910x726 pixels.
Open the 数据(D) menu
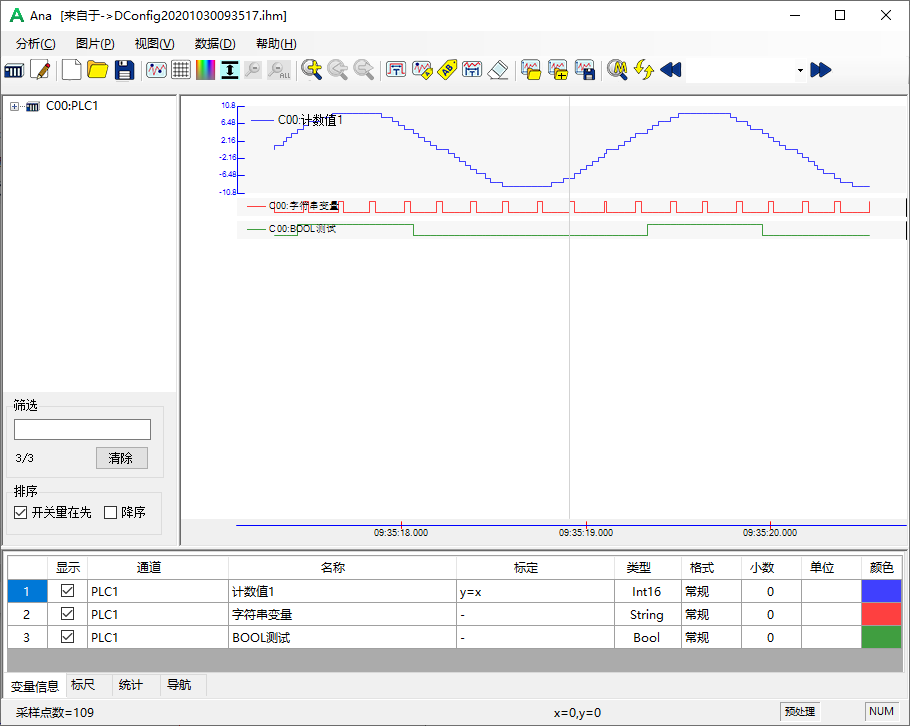pos(213,43)
